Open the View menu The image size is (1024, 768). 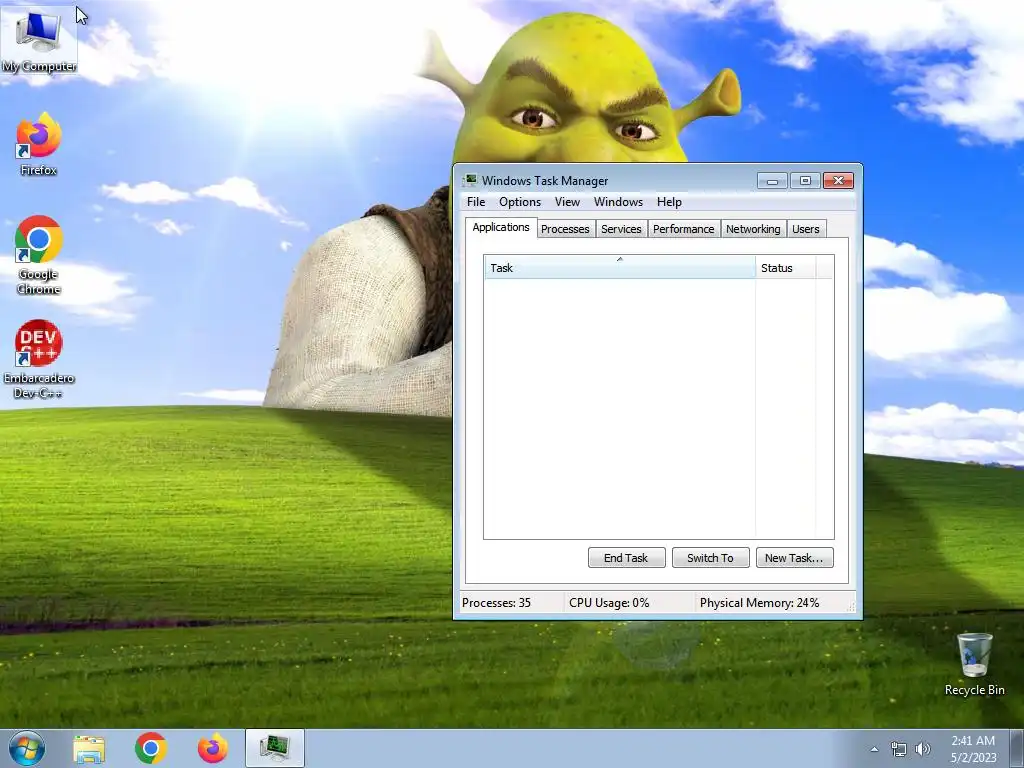568,202
